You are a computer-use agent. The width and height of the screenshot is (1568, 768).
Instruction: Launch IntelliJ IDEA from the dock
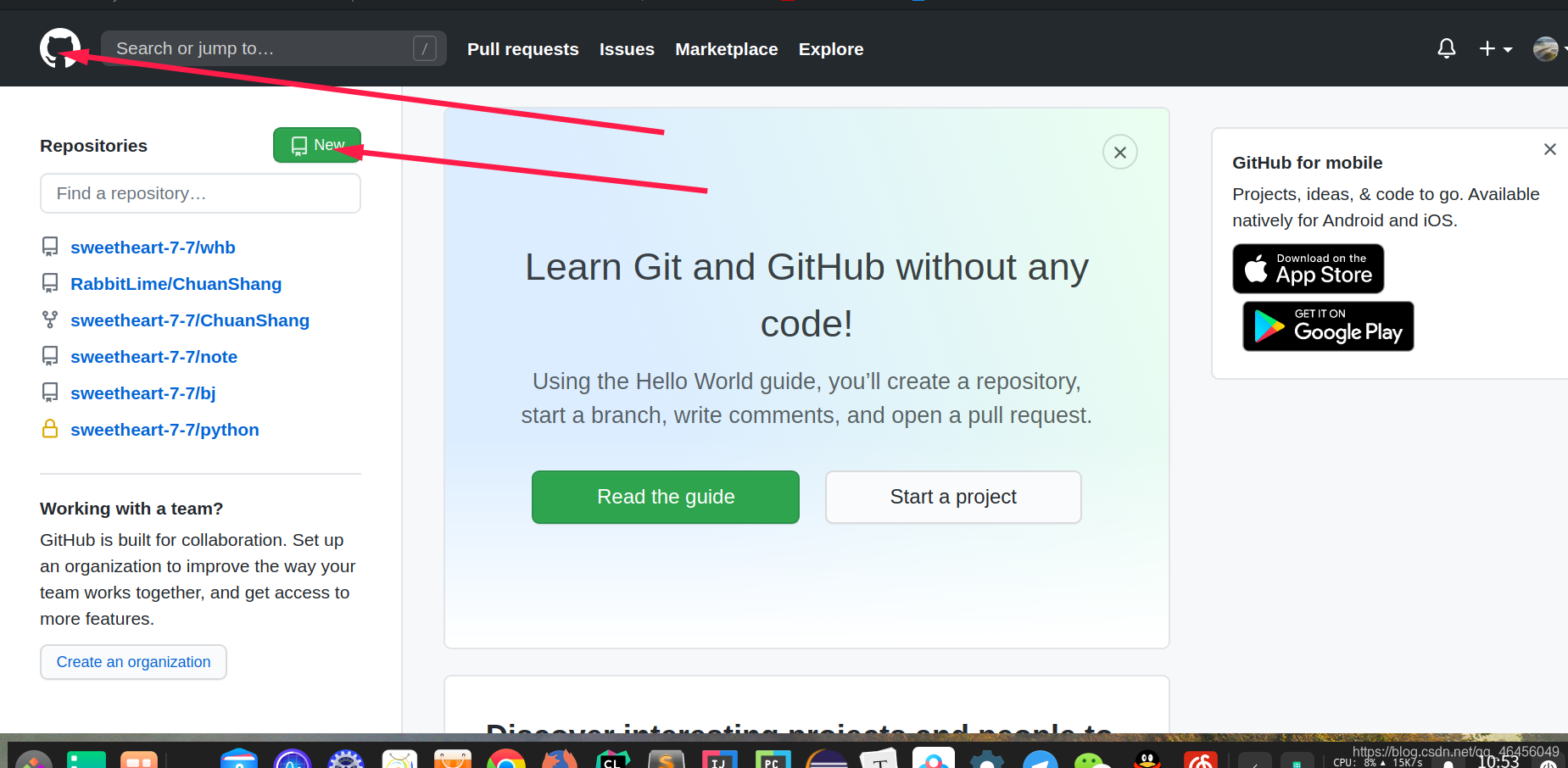point(719,759)
